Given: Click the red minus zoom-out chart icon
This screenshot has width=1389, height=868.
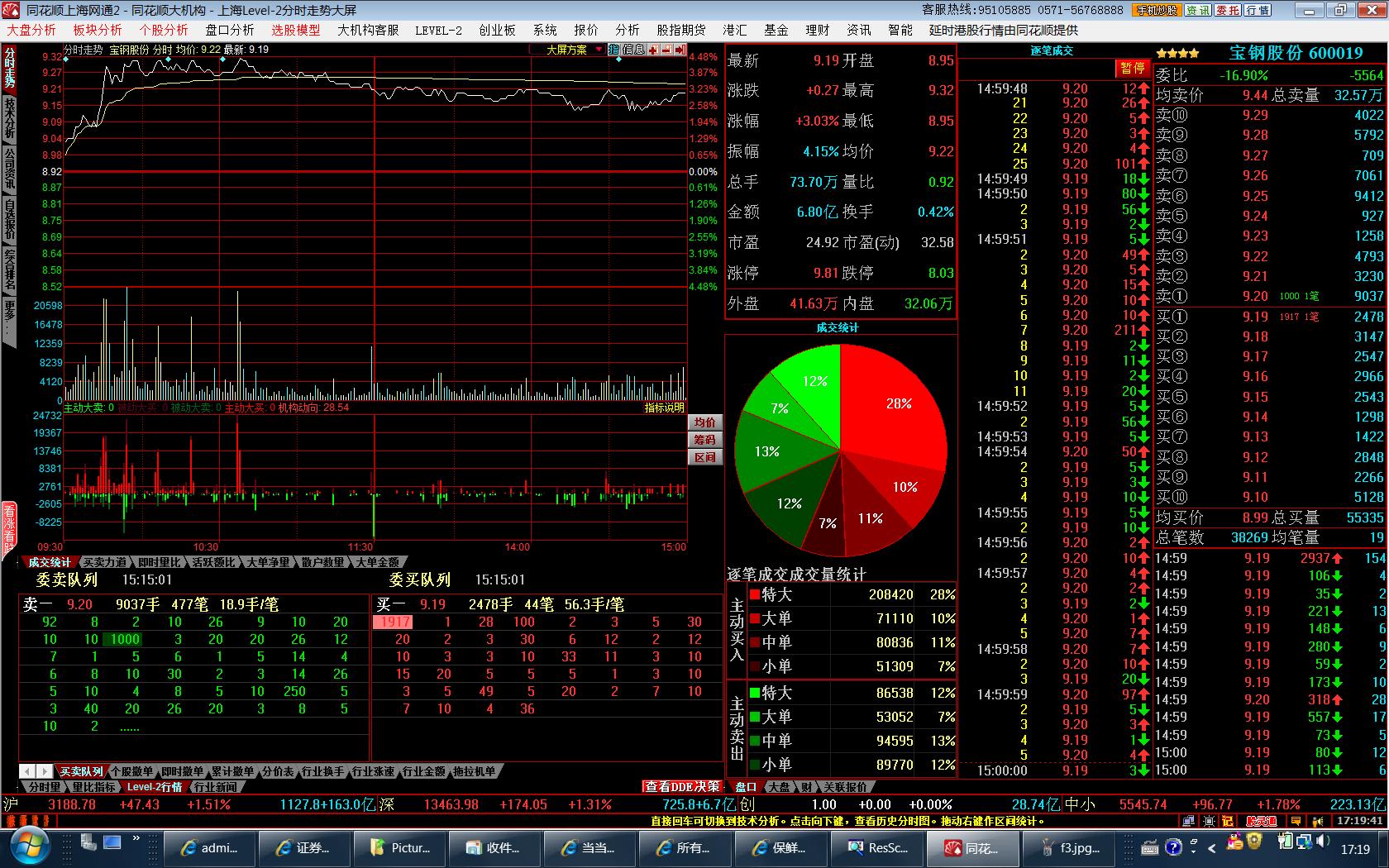Looking at the screenshot, I should pos(666,50).
